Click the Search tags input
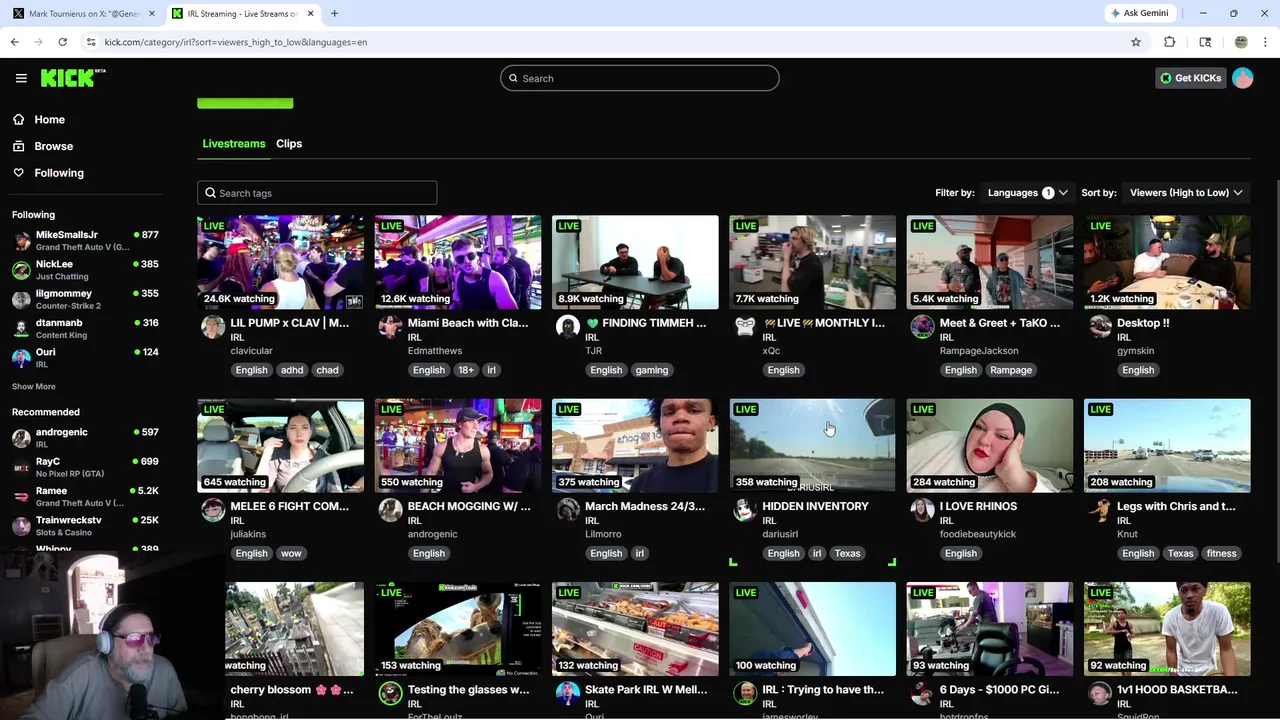Image resolution: width=1280 pixels, height=720 pixels. 317,193
